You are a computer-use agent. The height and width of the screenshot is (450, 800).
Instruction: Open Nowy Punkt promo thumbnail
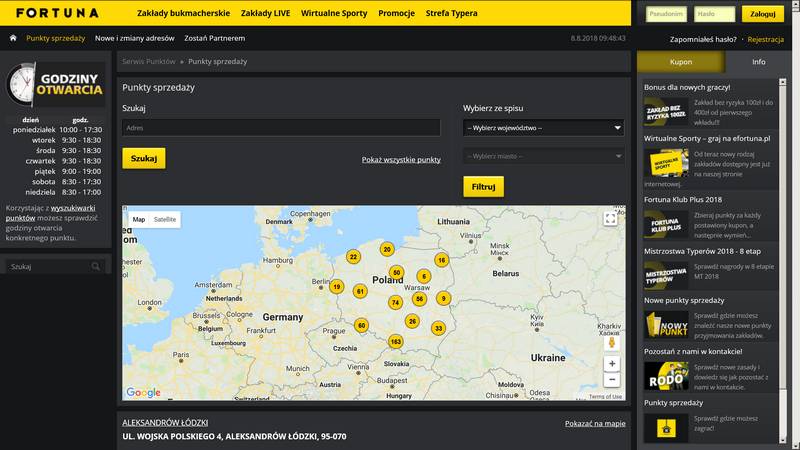click(x=666, y=324)
